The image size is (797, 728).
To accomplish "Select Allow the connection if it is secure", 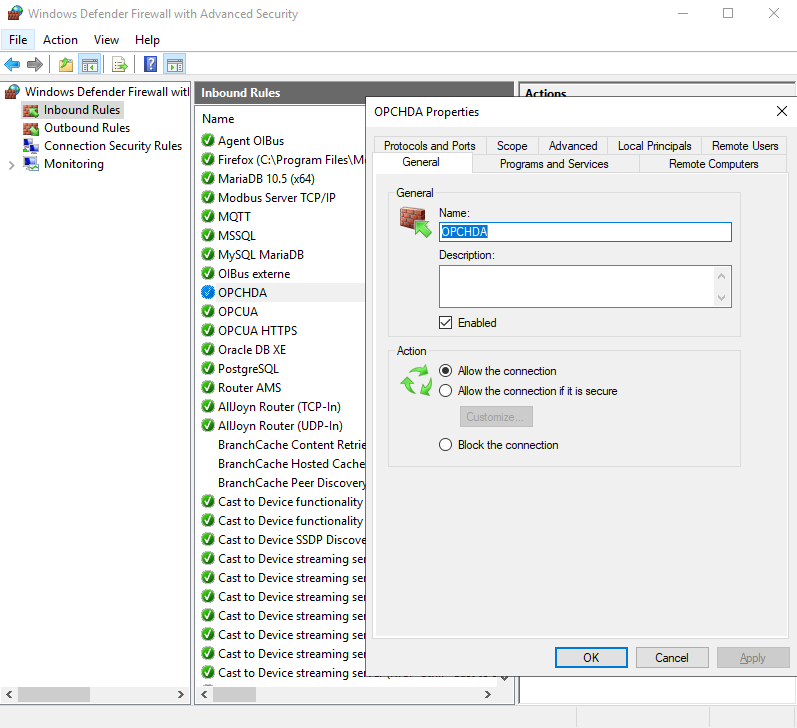I will tap(445, 390).
